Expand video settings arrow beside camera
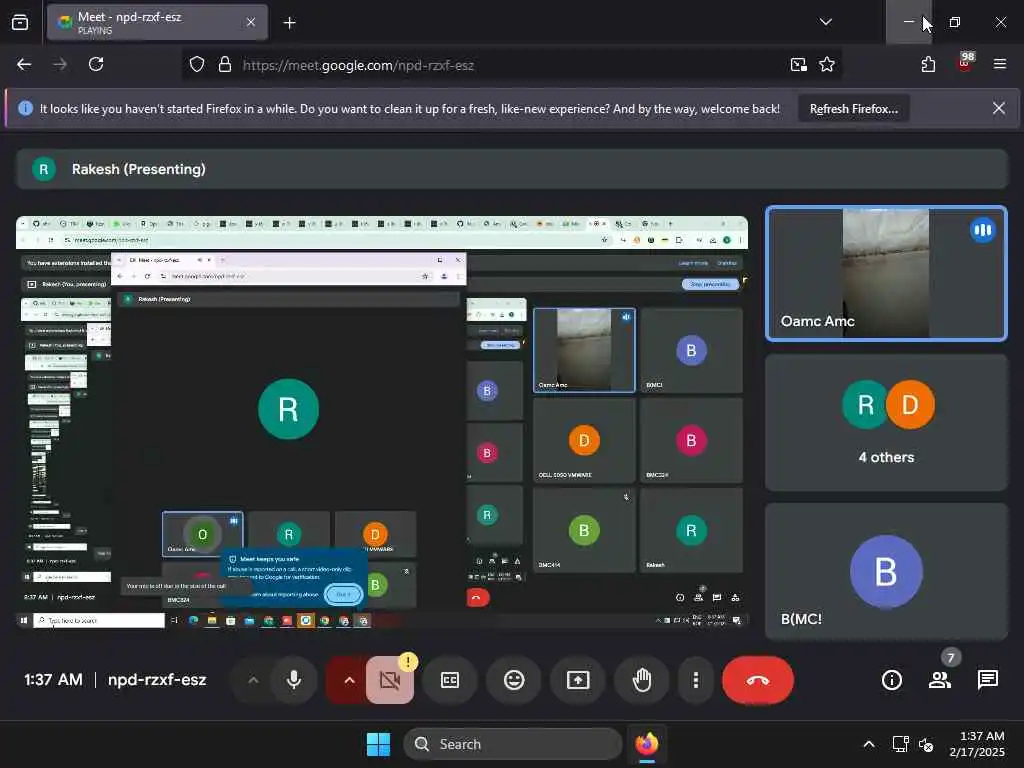Image resolution: width=1024 pixels, height=768 pixels. tap(349, 680)
